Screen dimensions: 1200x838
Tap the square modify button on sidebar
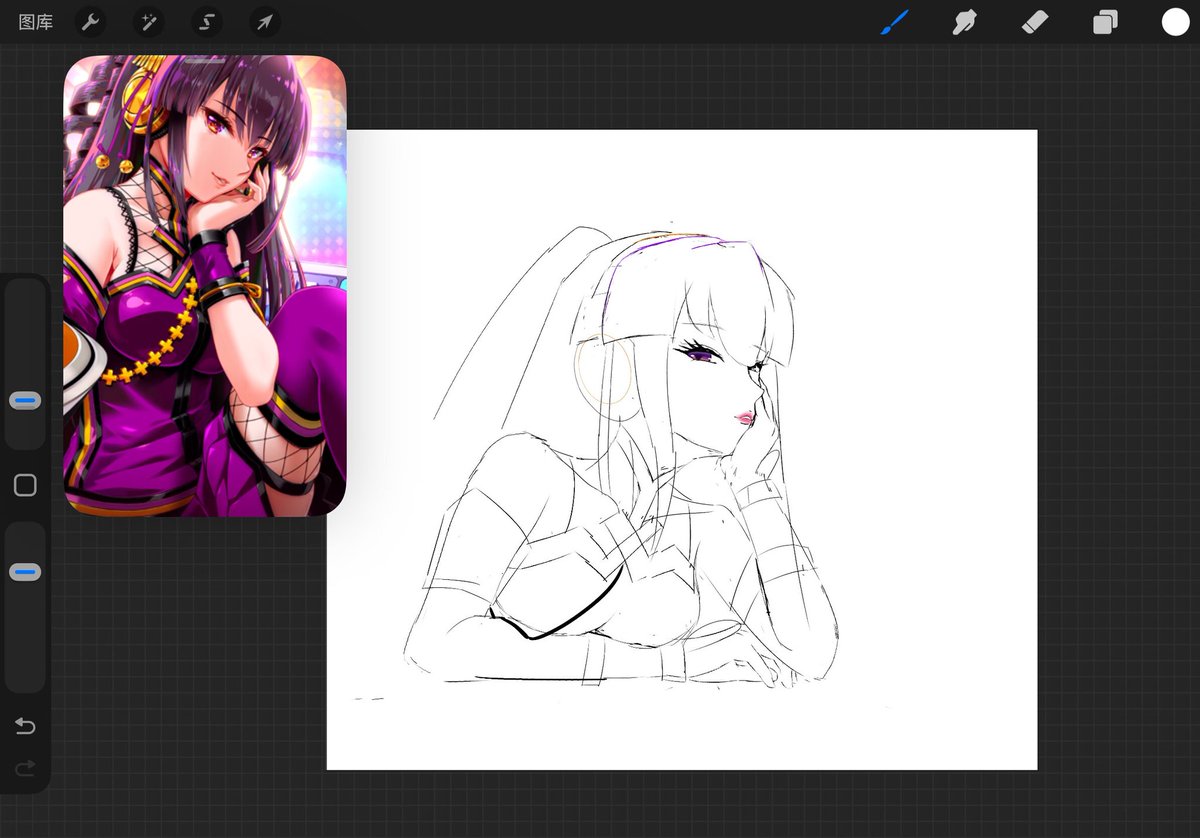tap(25, 486)
